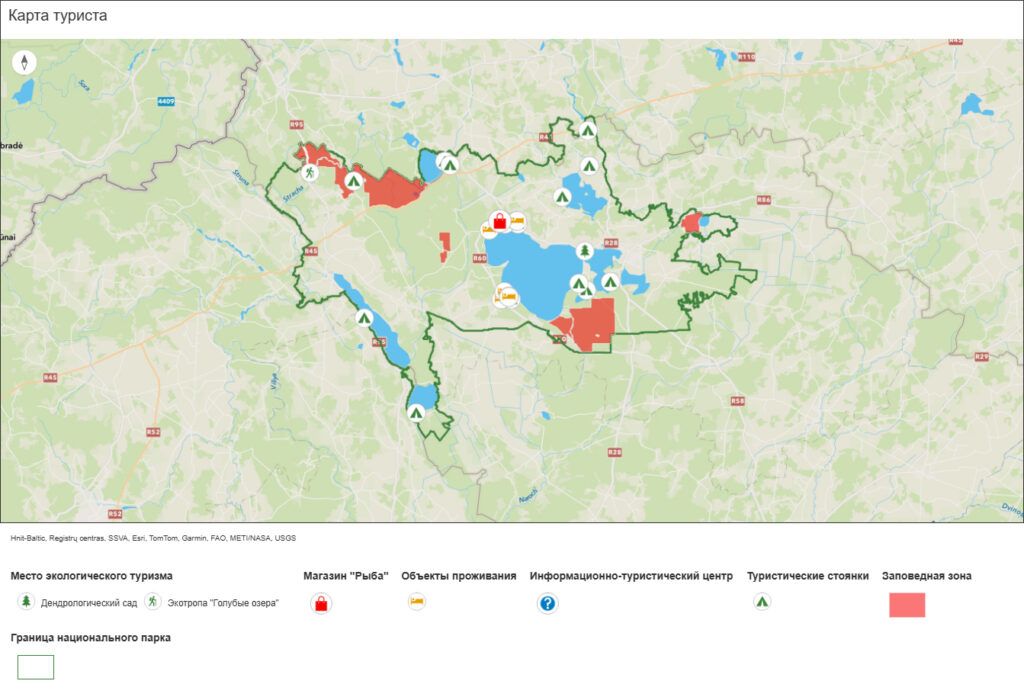Select the hiking eco-trail marker on map
The image size is (1024, 697).
pos(312,173)
